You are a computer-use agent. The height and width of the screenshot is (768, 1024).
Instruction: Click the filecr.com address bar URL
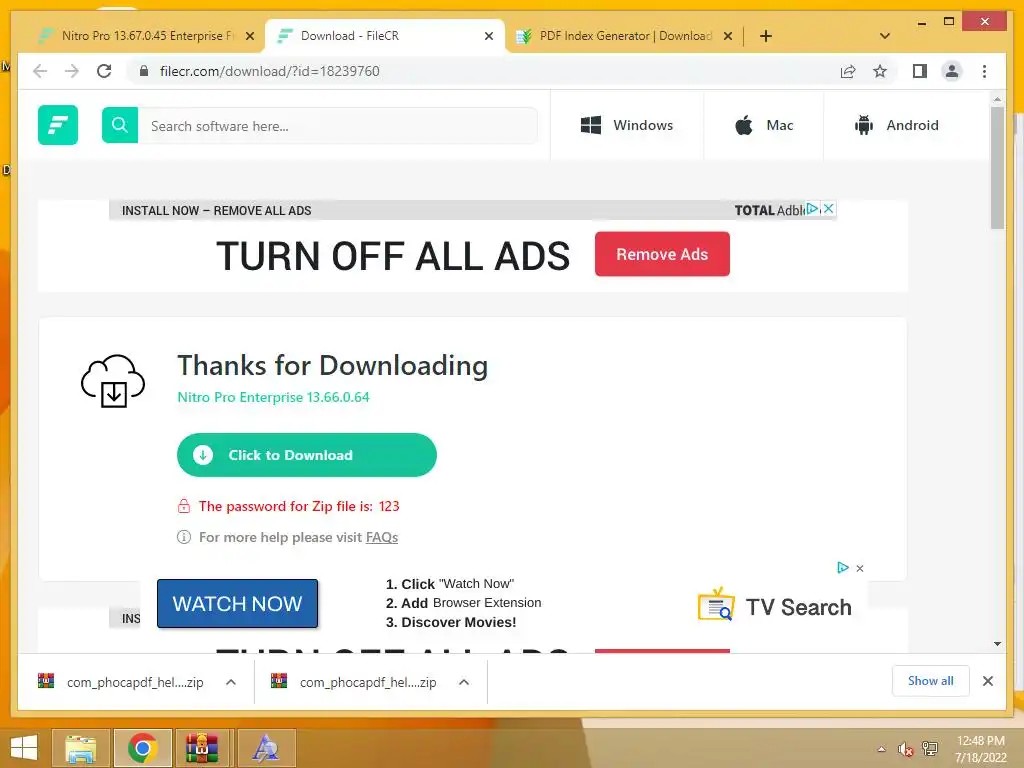tap(270, 71)
